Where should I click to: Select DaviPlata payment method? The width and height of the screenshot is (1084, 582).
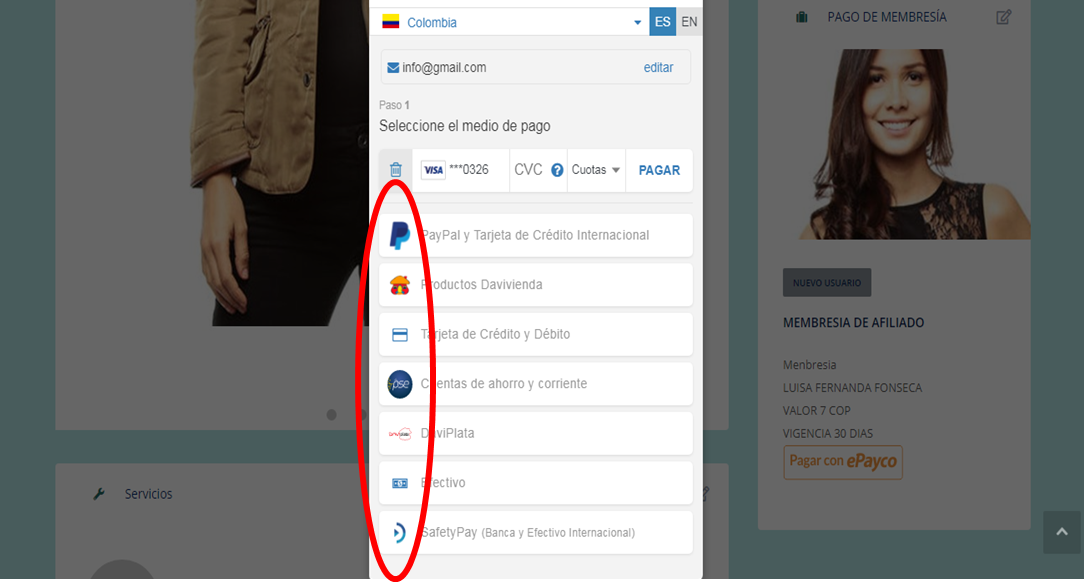pyautogui.click(x=536, y=434)
